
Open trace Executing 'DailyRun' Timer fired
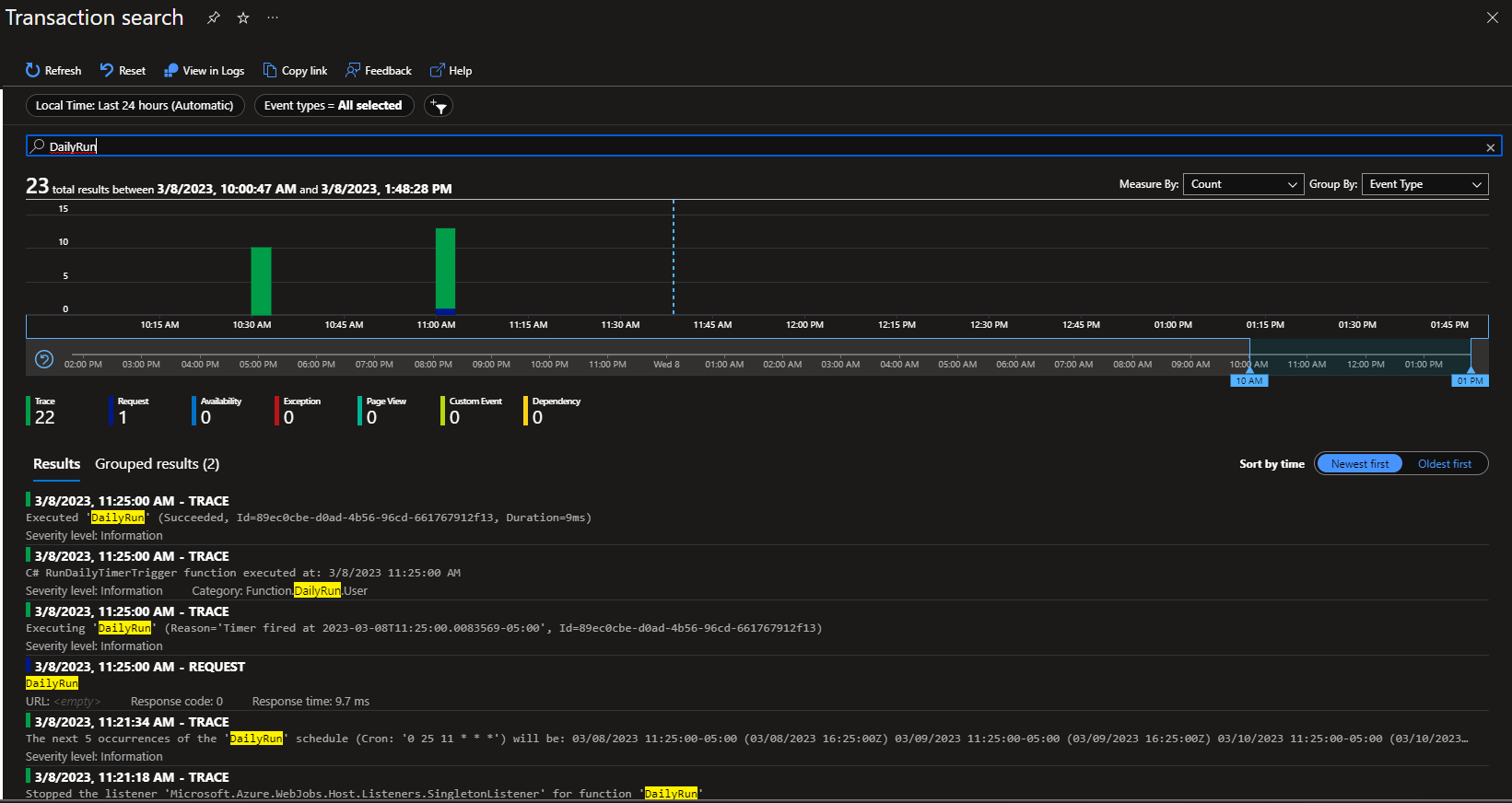[x=757, y=628]
